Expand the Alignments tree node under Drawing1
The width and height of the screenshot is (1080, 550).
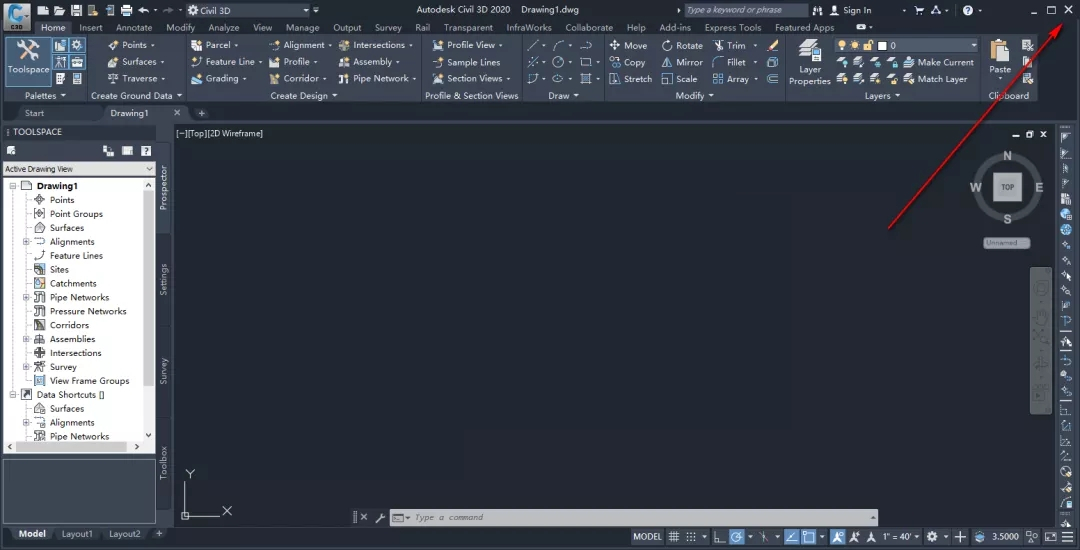[x=26, y=242]
